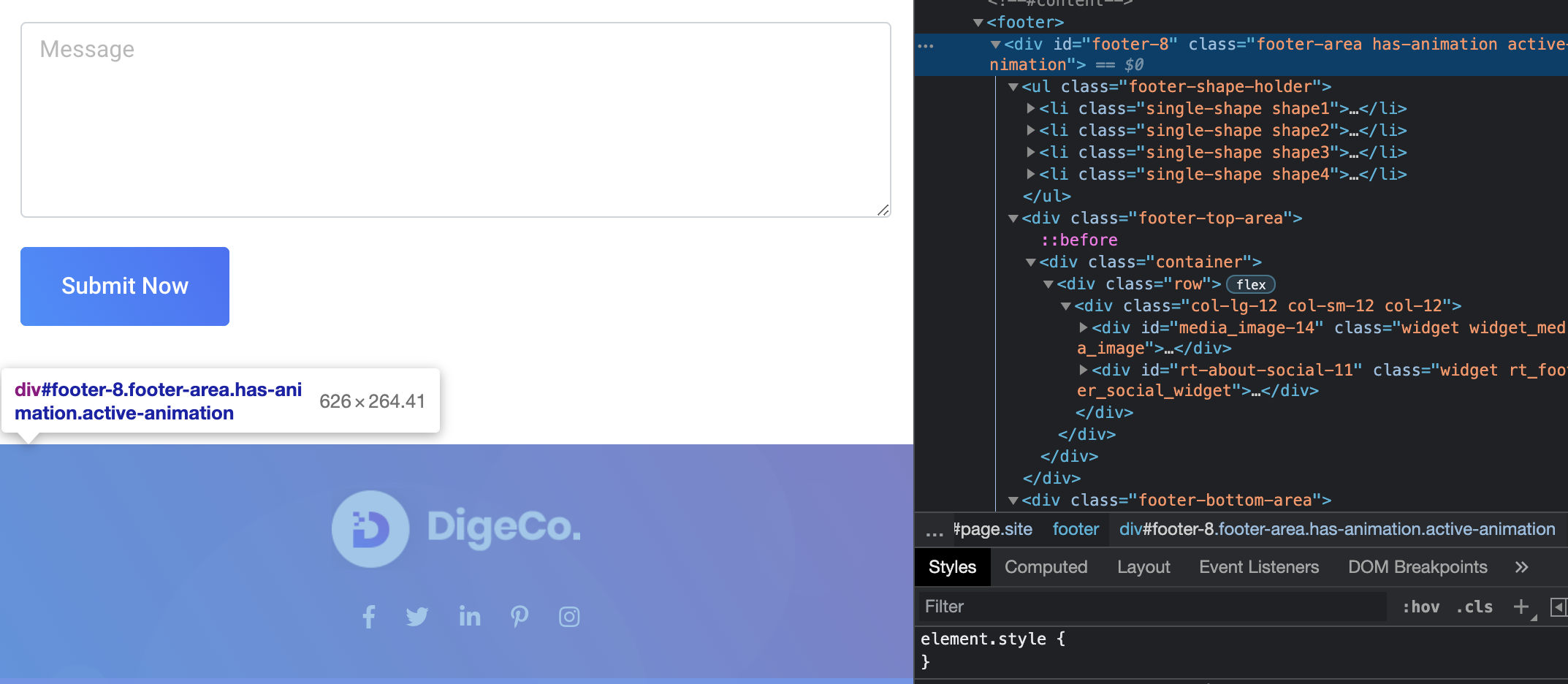The width and height of the screenshot is (1568, 684).
Task: Expand the single-shape shape4 li
Action: click(1031, 174)
